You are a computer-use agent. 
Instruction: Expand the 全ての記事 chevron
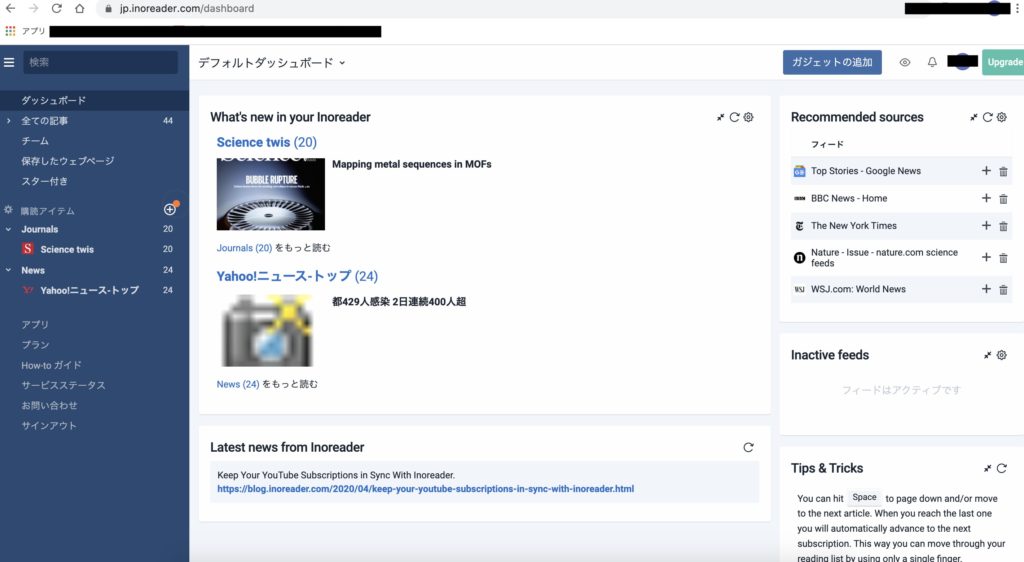[x=8, y=121]
